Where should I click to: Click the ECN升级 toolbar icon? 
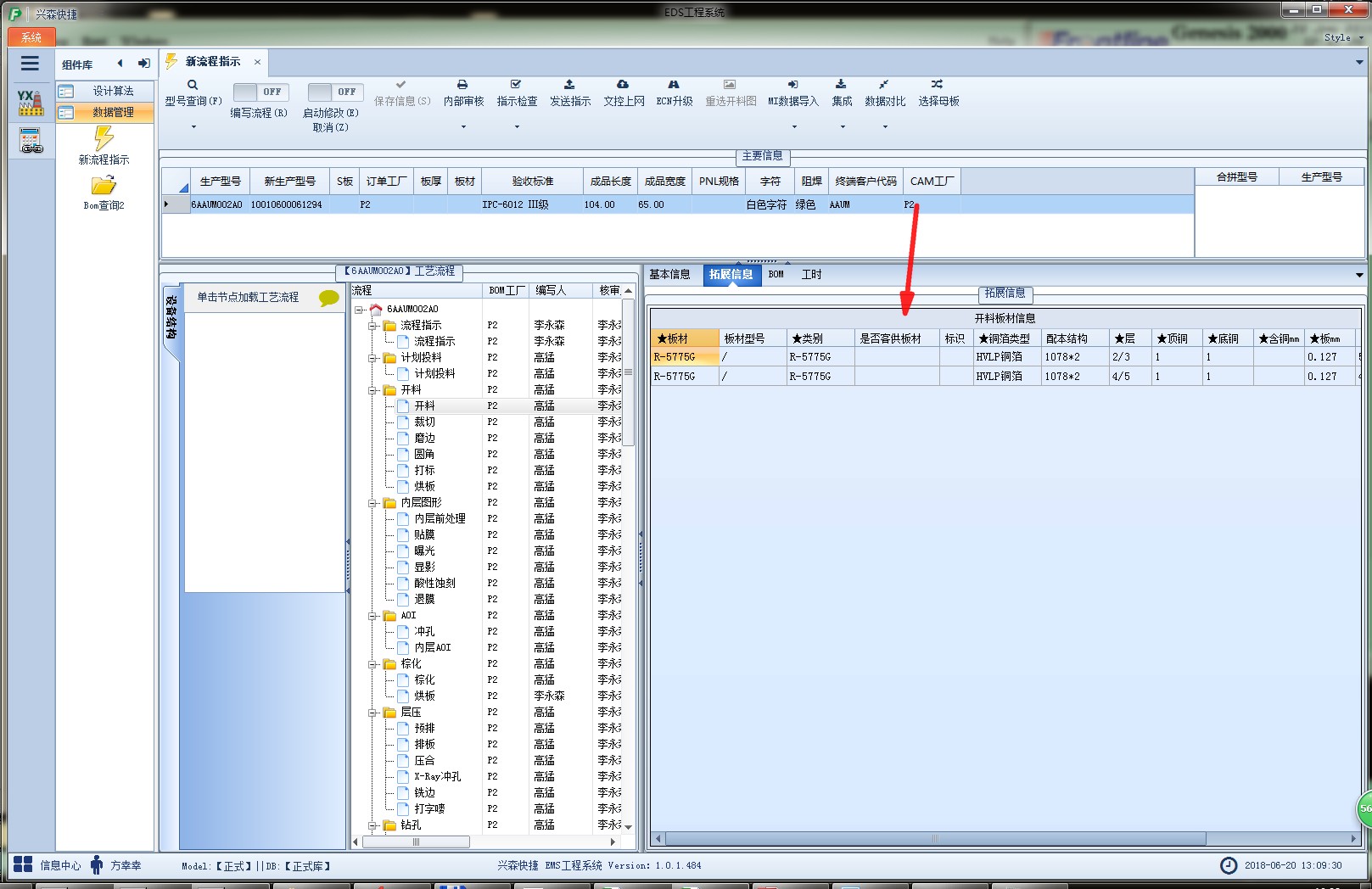[674, 85]
